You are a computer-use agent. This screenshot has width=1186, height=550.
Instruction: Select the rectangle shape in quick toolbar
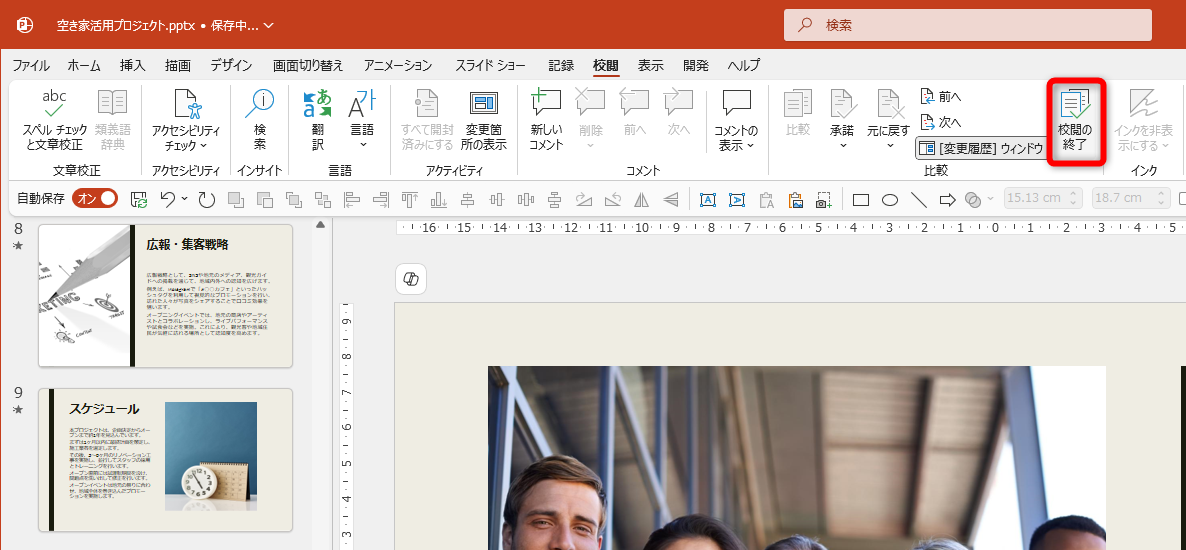pyautogui.click(x=860, y=200)
